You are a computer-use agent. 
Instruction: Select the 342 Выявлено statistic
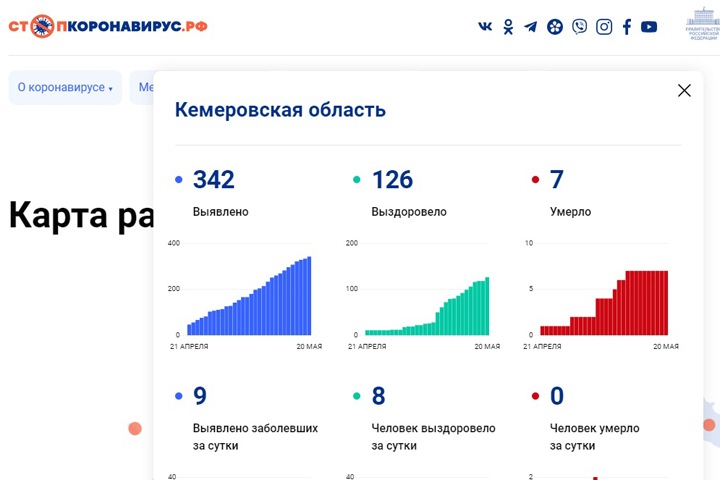(213, 180)
